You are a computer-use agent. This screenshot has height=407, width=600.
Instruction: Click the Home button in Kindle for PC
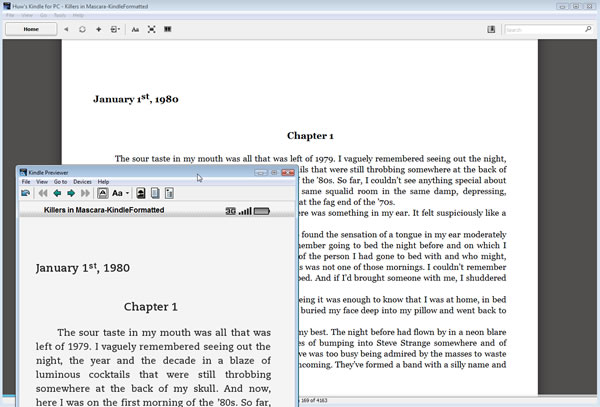pyautogui.click(x=31, y=29)
